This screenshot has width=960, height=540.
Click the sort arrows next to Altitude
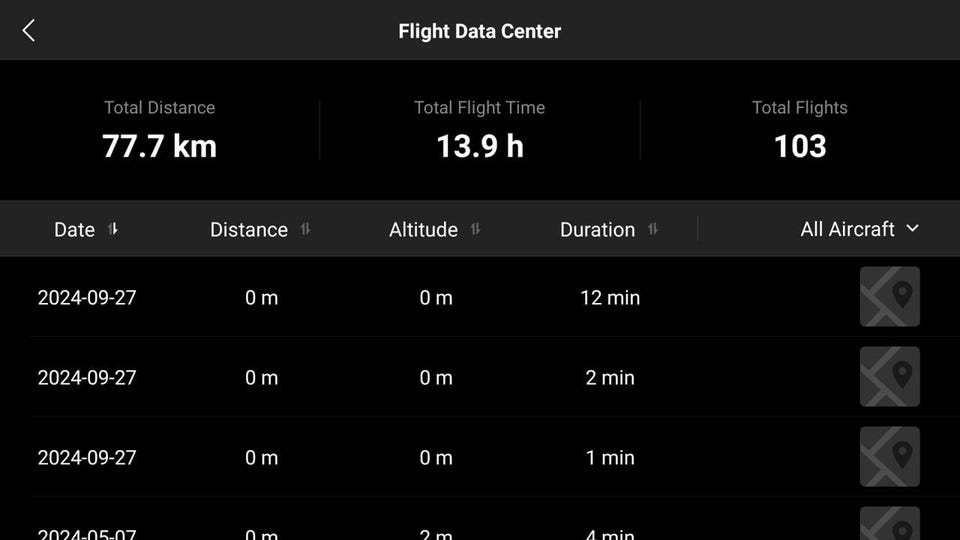point(475,229)
